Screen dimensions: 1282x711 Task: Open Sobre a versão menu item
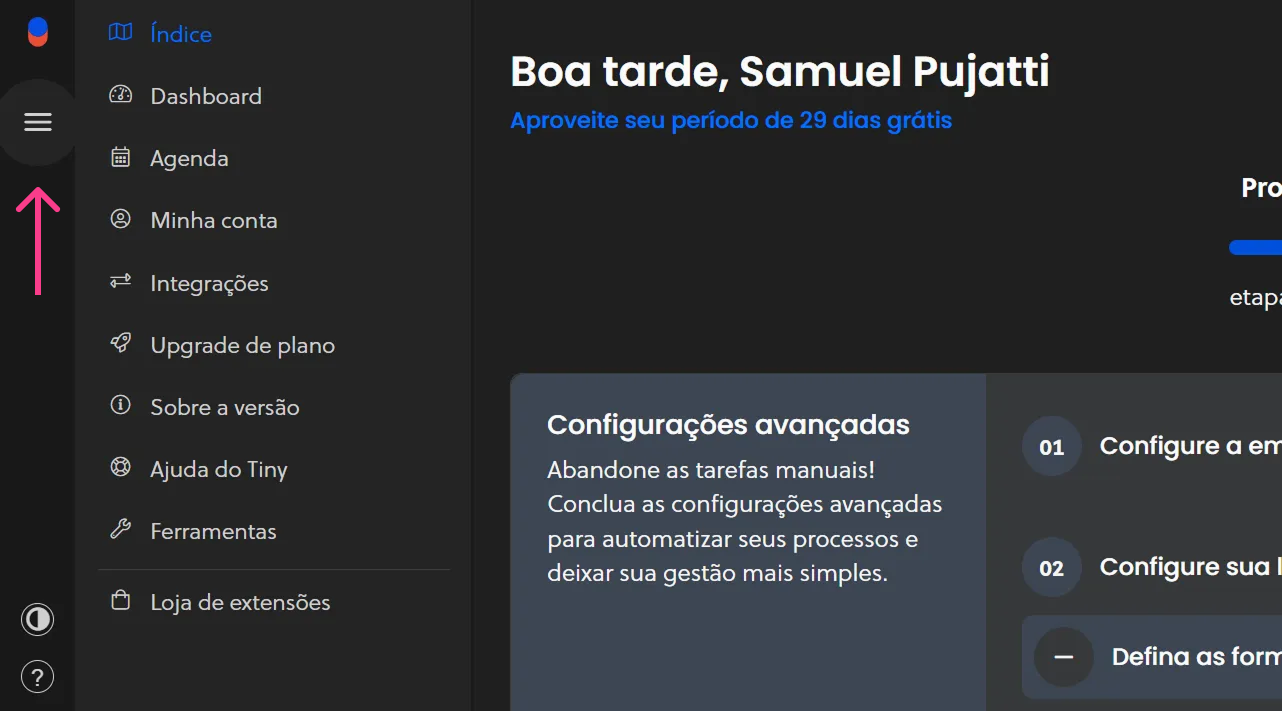[224, 407]
